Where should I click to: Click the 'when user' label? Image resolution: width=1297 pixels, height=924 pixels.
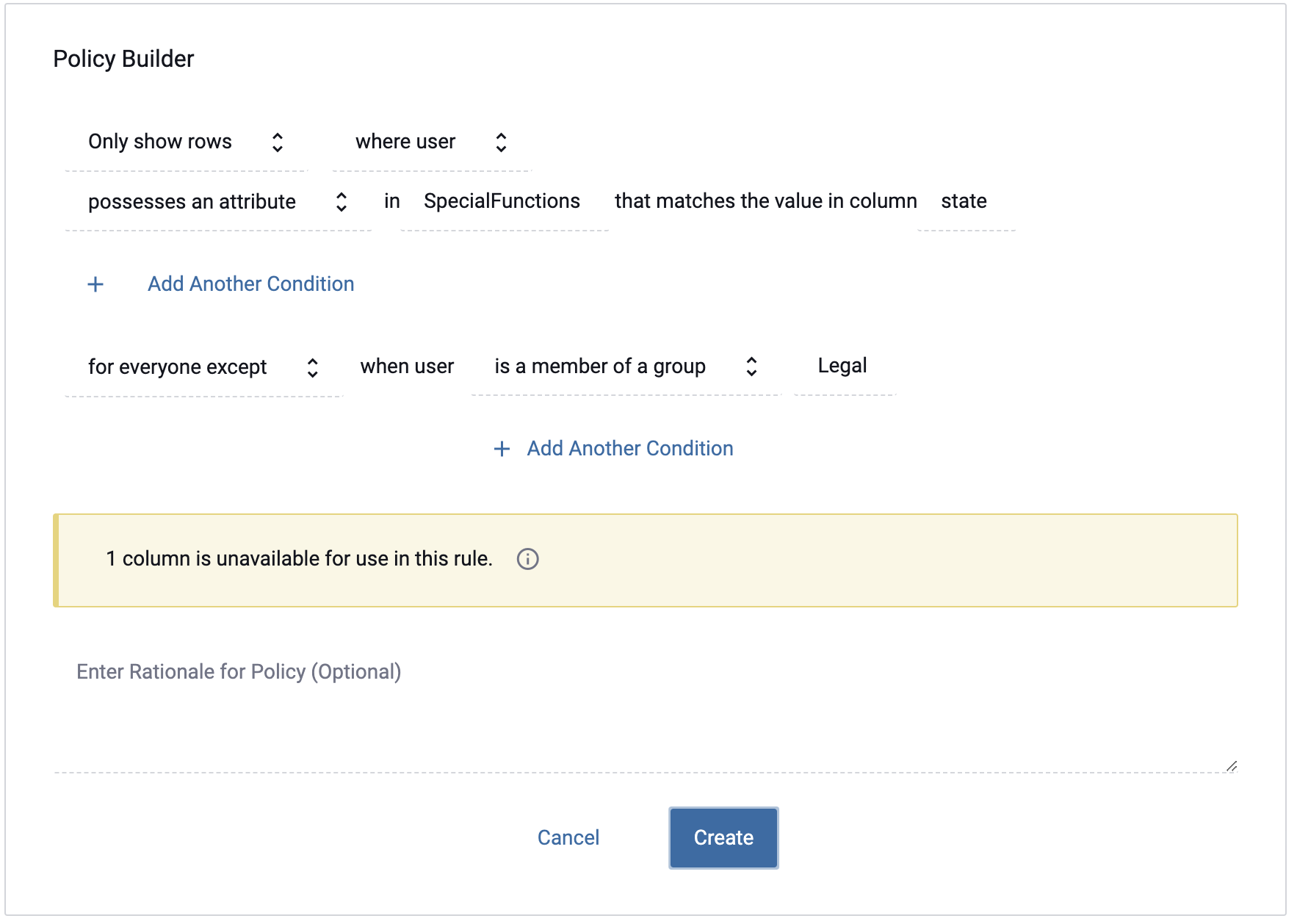tap(407, 367)
